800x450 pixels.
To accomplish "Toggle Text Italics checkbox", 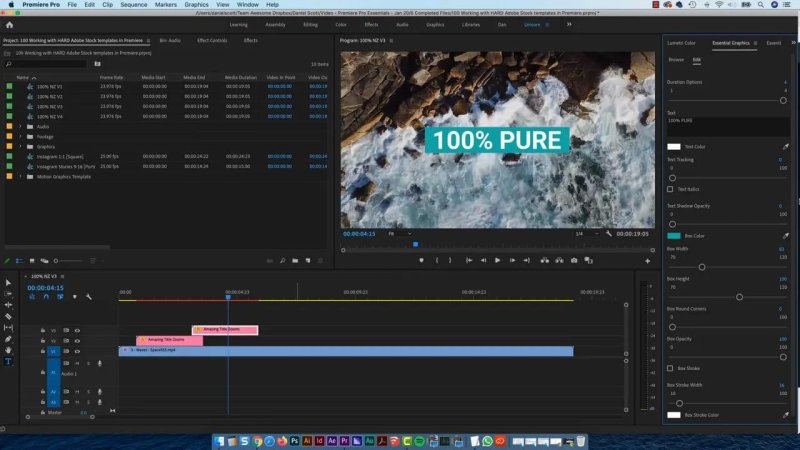I will [x=670, y=189].
